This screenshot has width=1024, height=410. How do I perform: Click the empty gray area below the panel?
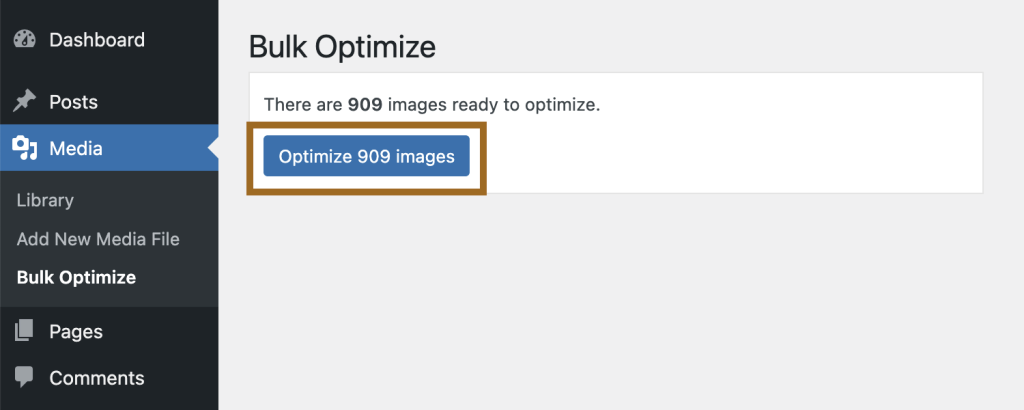620,300
